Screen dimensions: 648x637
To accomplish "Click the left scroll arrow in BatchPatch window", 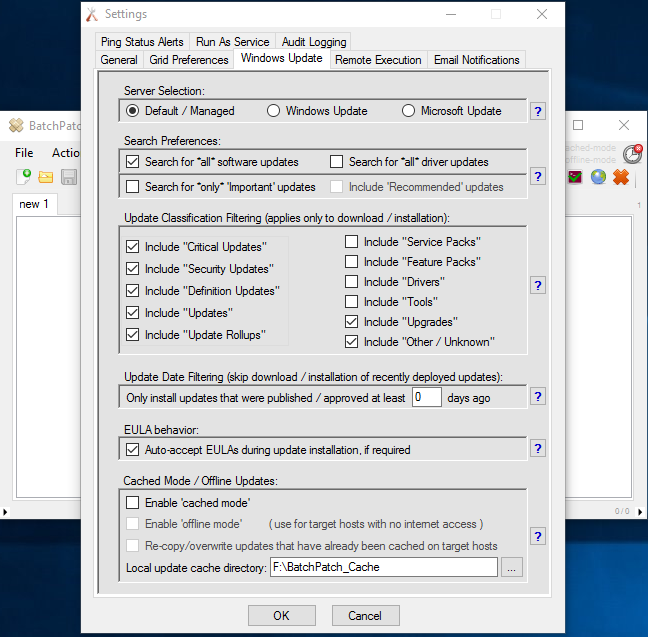I will click(x=5, y=512).
